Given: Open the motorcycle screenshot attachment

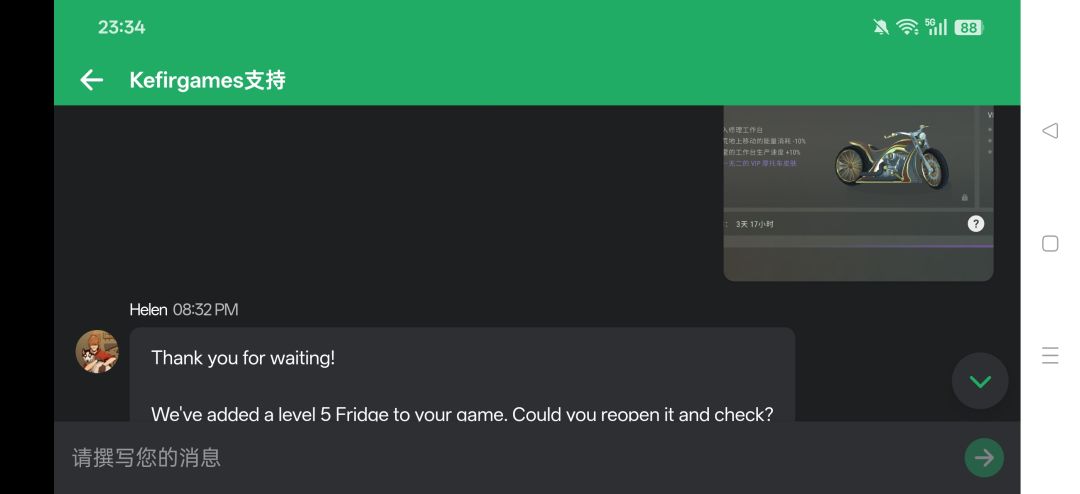Looking at the screenshot, I should pyautogui.click(x=858, y=190).
